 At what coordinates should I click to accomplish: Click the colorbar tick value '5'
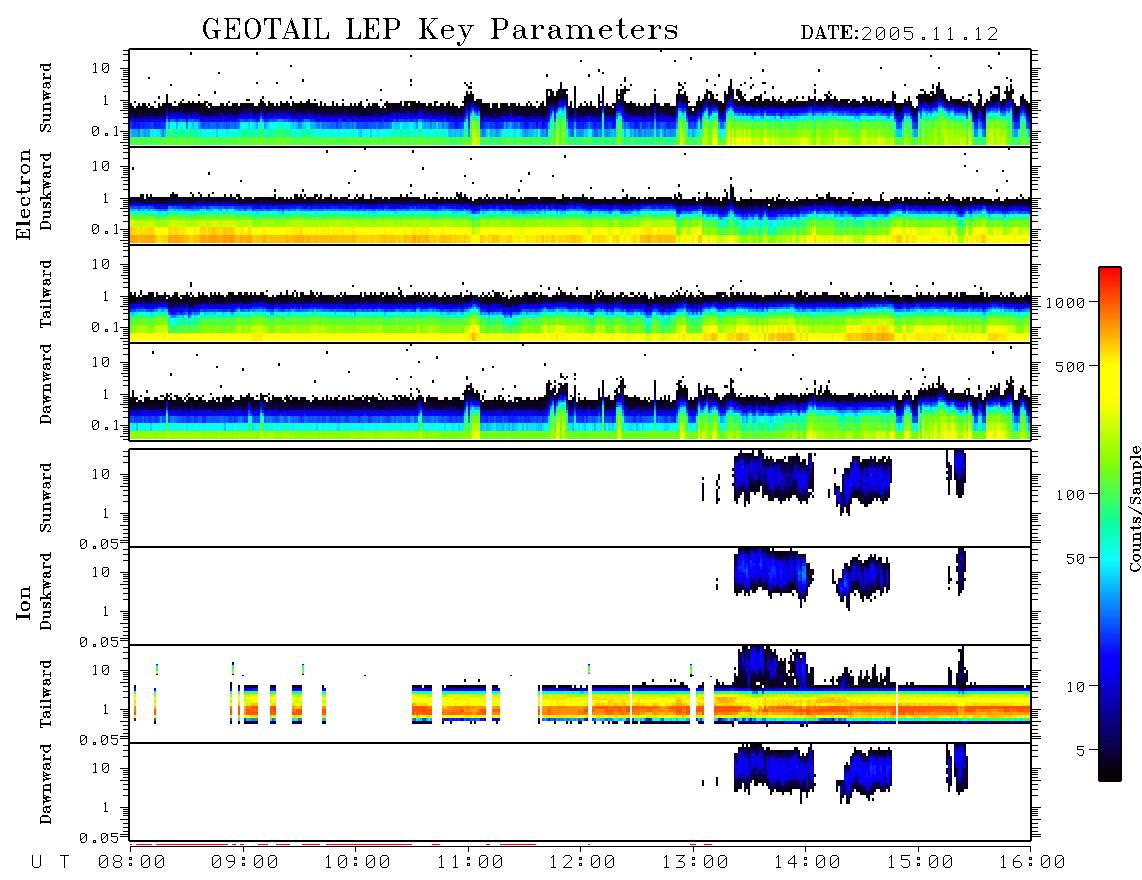[1080, 751]
